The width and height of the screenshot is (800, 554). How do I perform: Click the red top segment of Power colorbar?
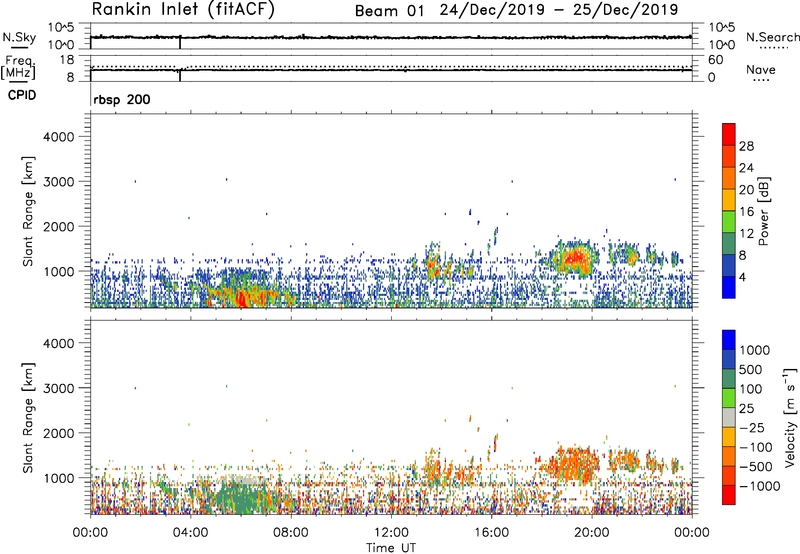[x=729, y=134]
